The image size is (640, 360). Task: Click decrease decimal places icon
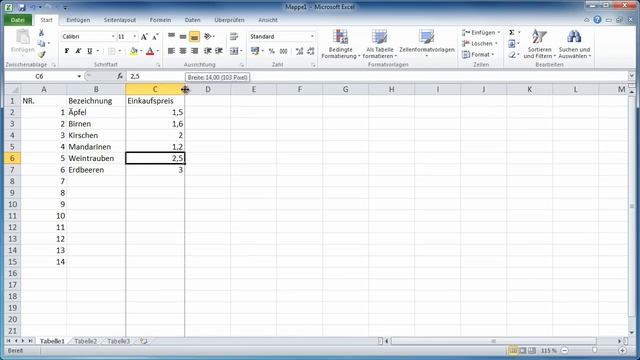pos(311,51)
